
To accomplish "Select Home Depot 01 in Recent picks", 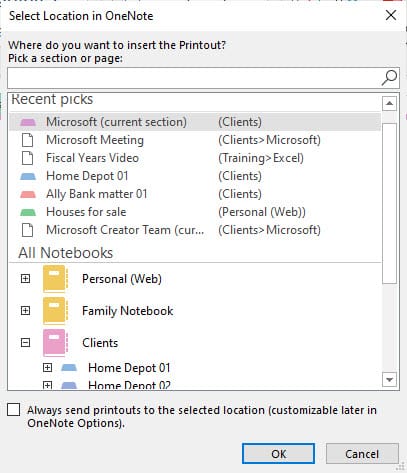I will pos(195,176).
